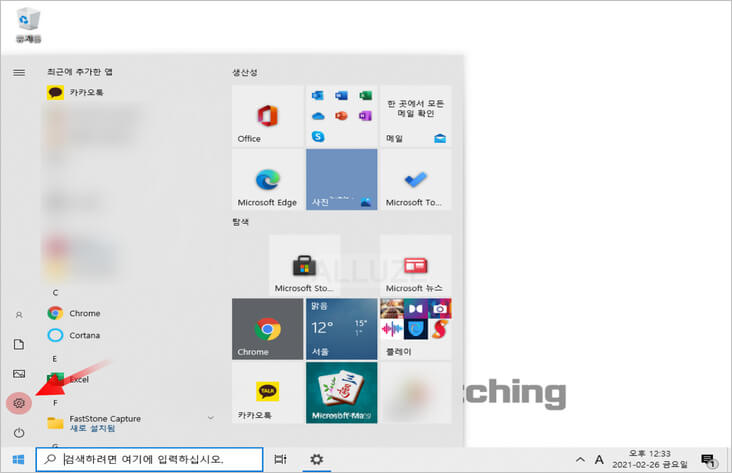Open the Mail tile
The width and height of the screenshot is (732, 473).
pyautogui.click(x=415, y=116)
